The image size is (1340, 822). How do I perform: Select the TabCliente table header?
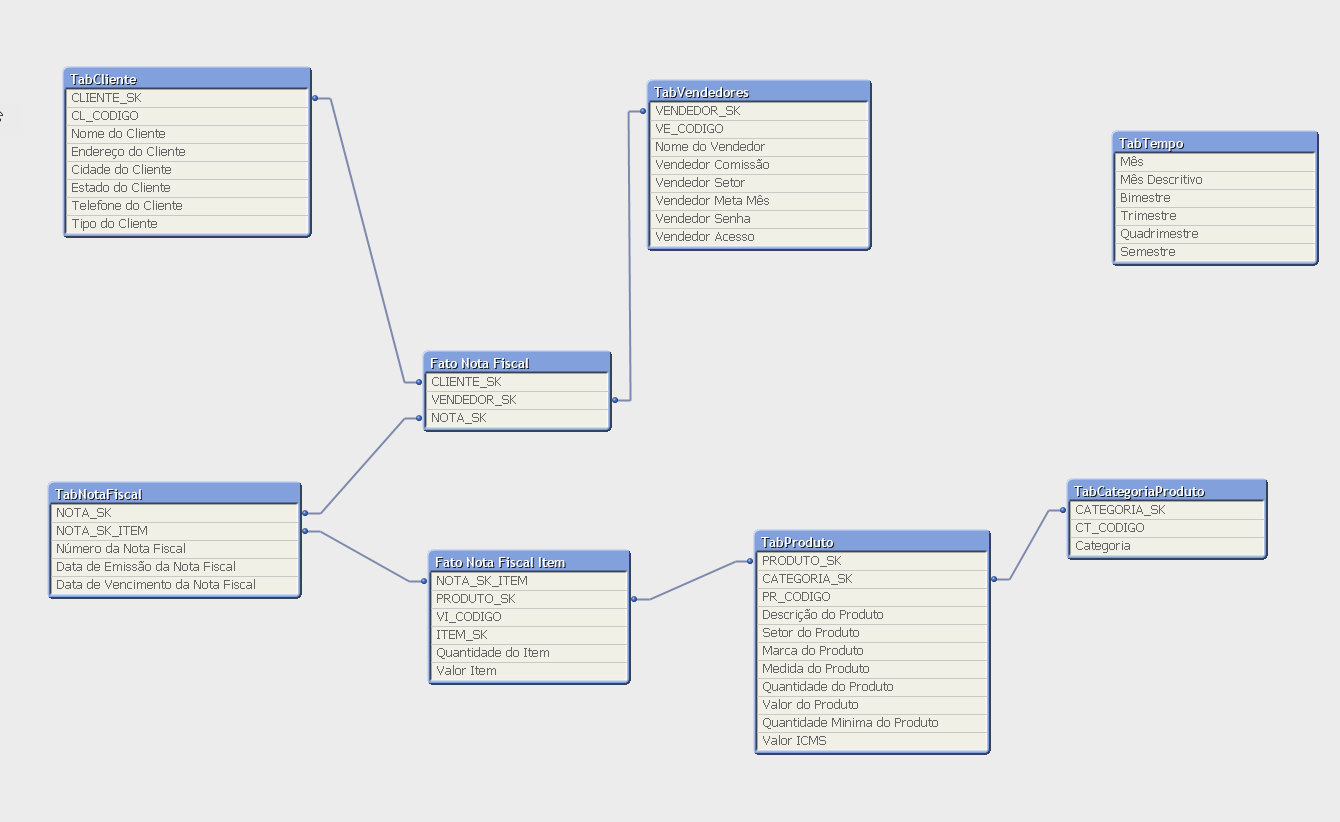[187, 79]
